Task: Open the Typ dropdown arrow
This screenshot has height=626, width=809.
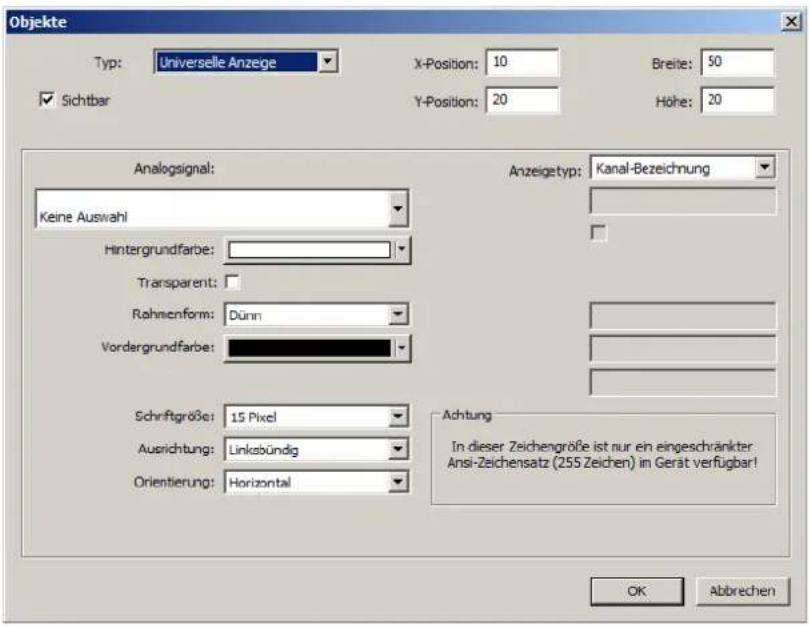Action: [x=328, y=62]
